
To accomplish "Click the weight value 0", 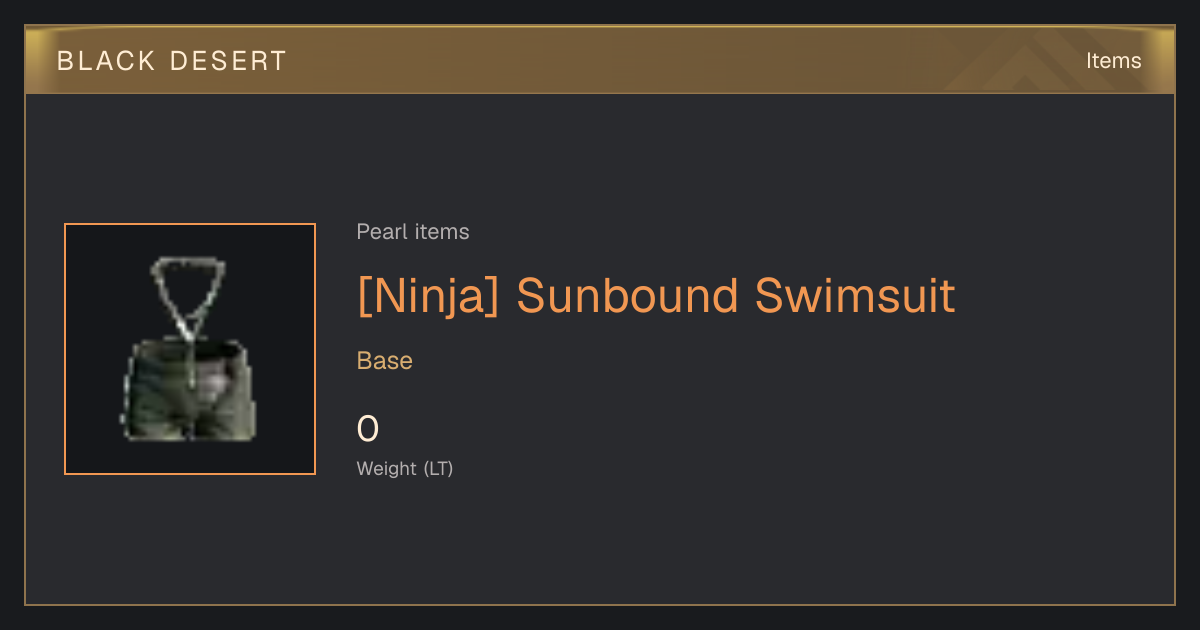I will point(368,429).
